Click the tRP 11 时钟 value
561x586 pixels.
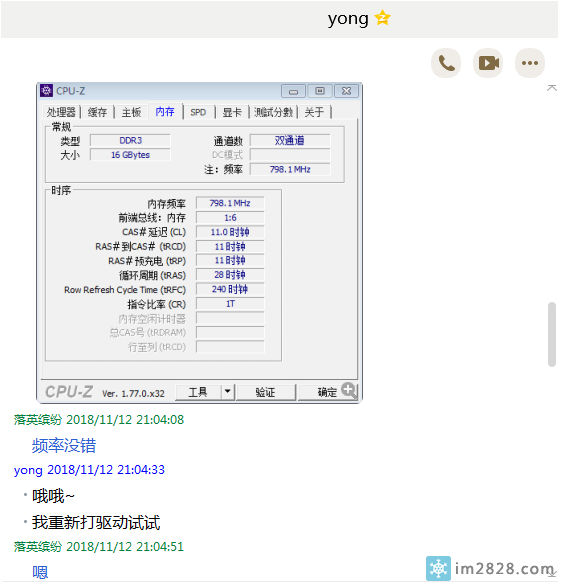click(230, 260)
